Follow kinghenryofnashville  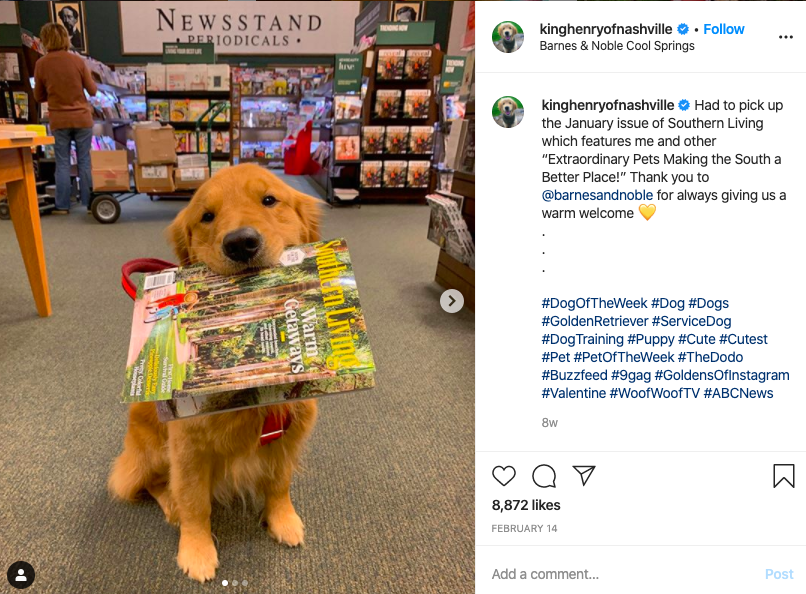724,29
